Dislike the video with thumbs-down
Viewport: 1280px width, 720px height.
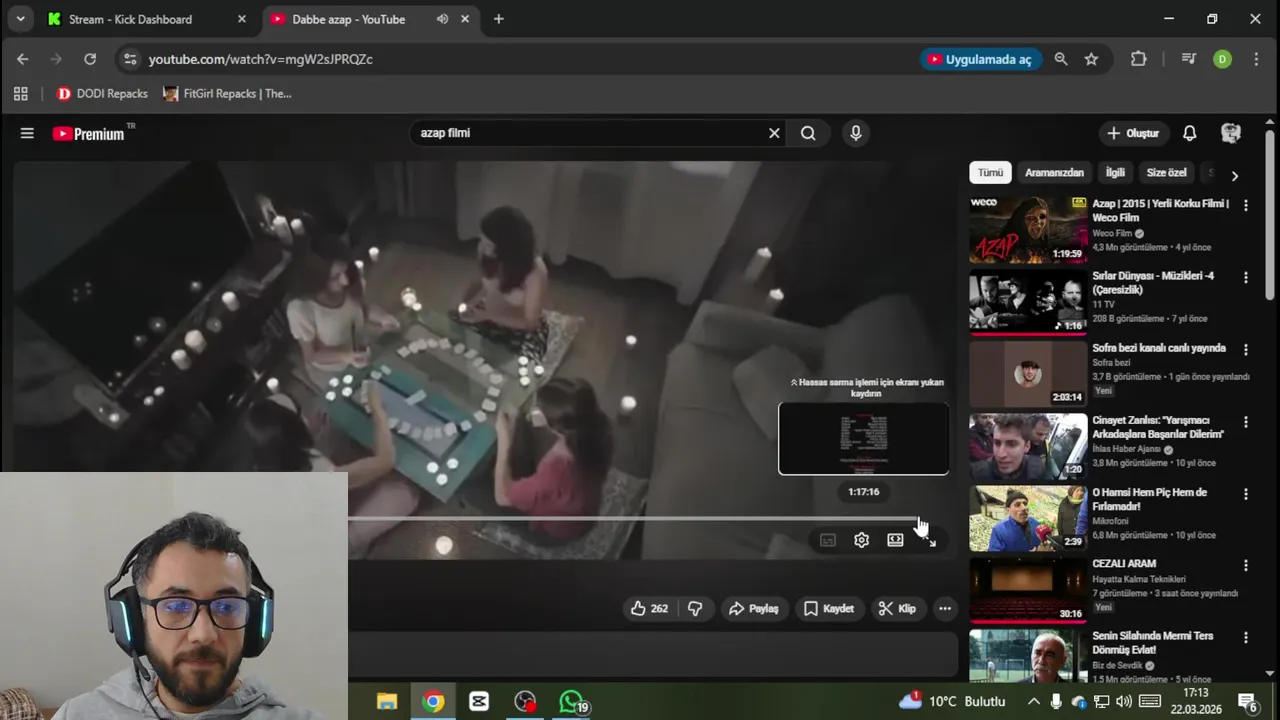pos(695,608)
